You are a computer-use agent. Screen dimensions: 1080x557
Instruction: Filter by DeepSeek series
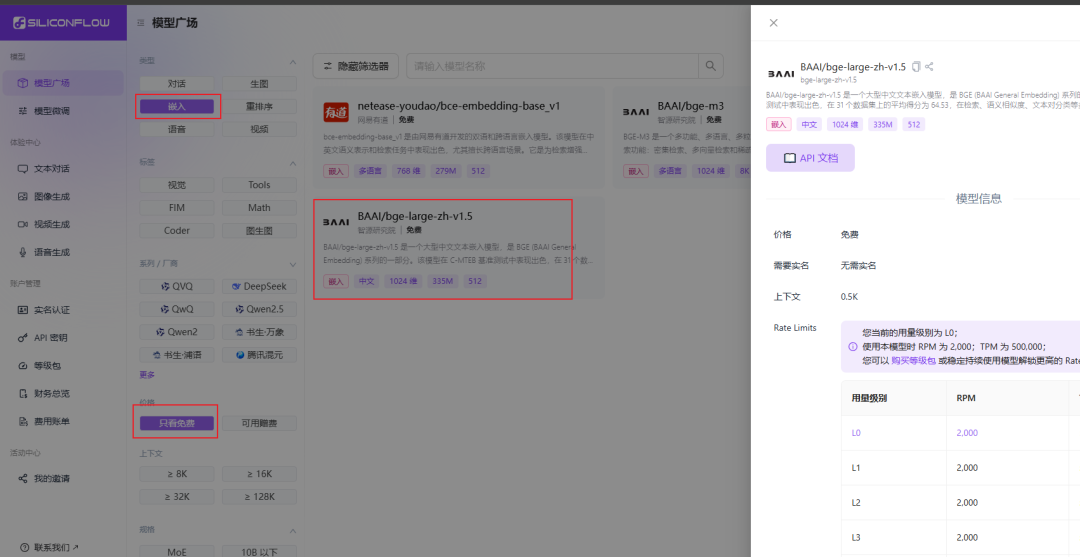(259, 286)
